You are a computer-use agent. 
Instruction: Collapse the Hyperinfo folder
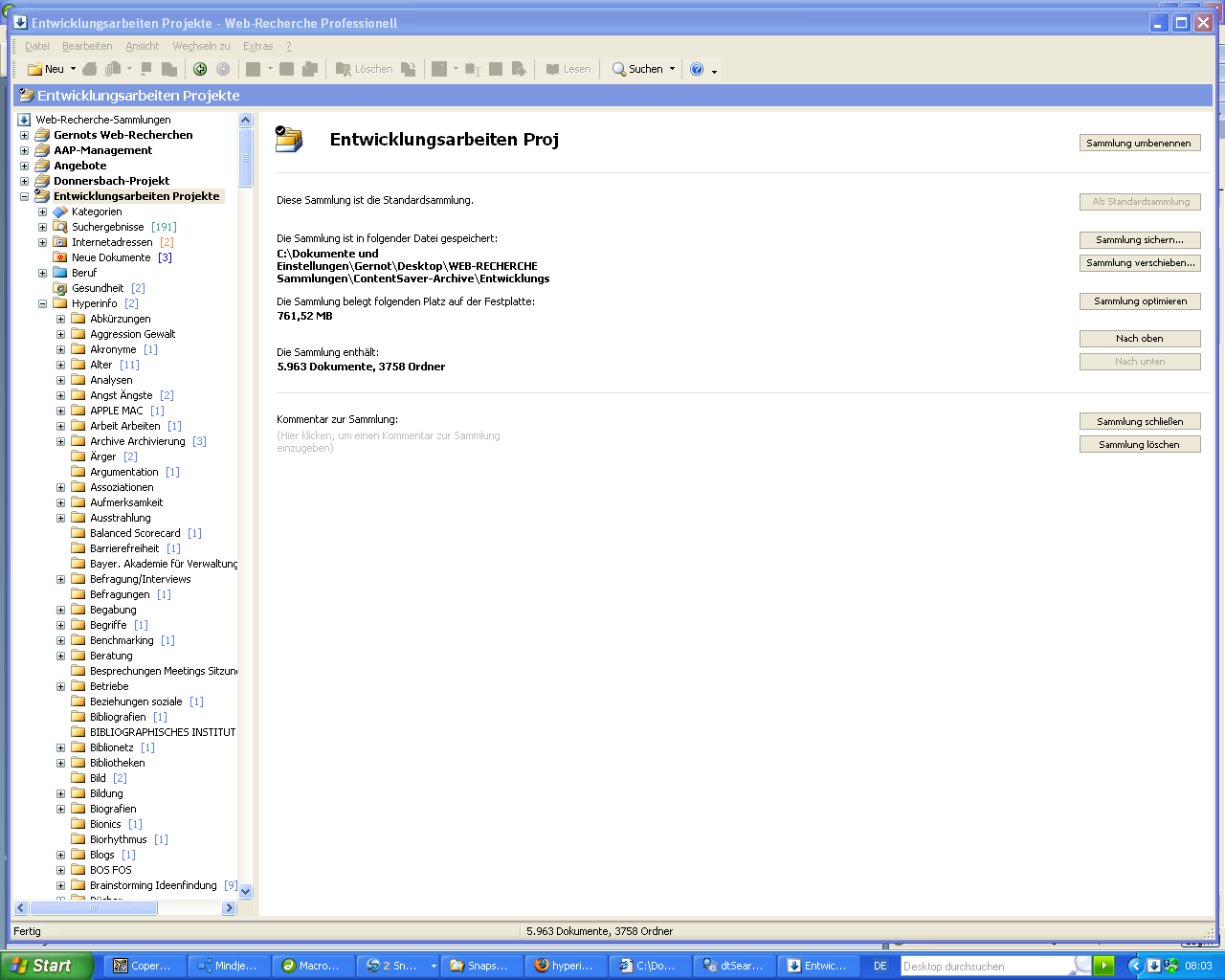point(42,303)
